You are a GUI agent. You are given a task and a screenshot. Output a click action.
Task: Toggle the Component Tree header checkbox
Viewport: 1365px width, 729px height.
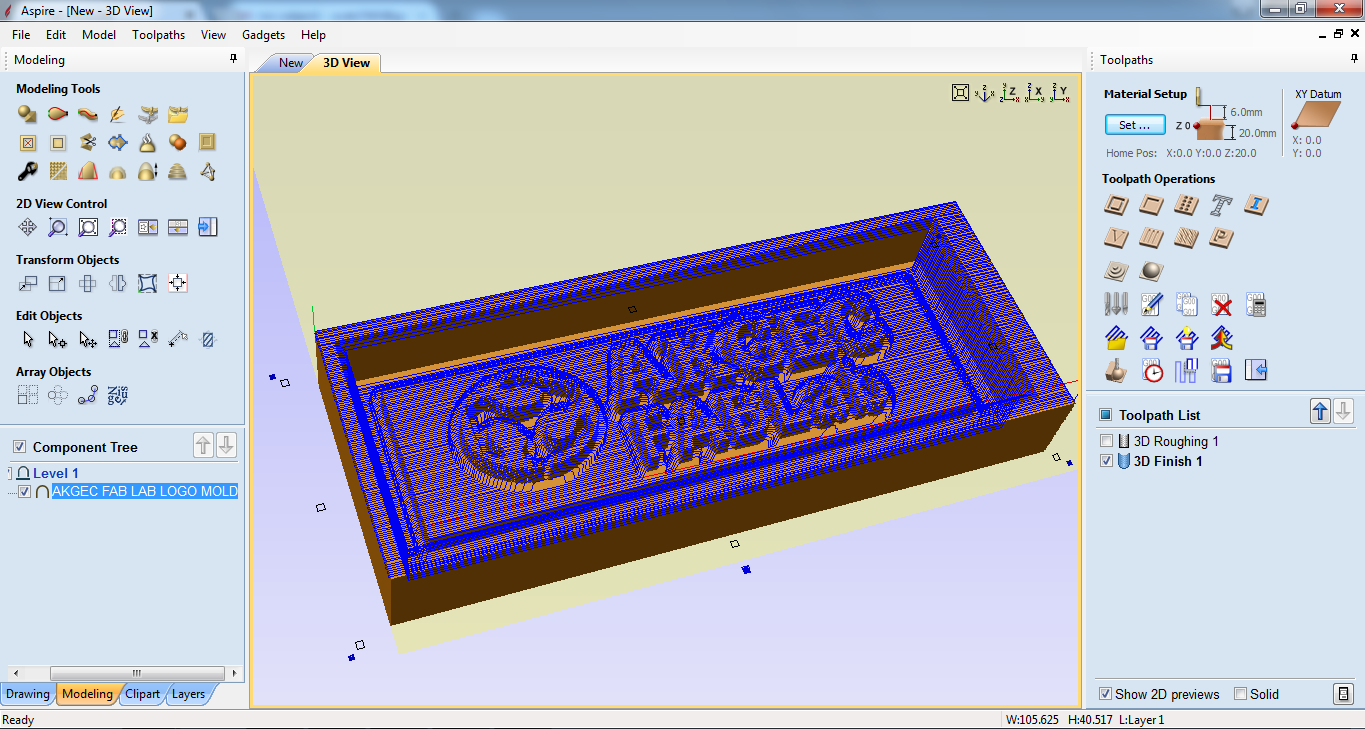point(20,447)
